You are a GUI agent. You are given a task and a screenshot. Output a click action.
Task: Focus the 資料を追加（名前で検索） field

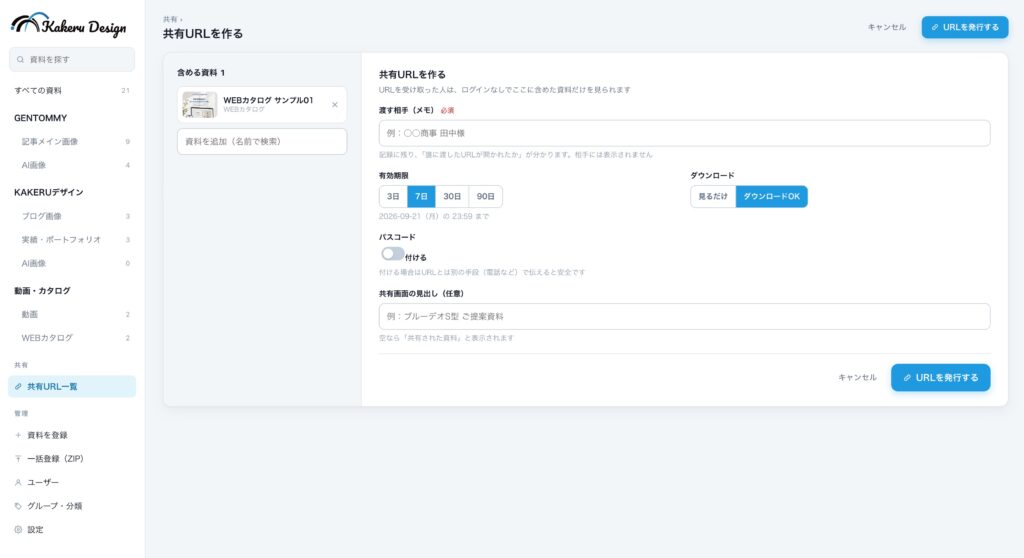tap(262, 142)
